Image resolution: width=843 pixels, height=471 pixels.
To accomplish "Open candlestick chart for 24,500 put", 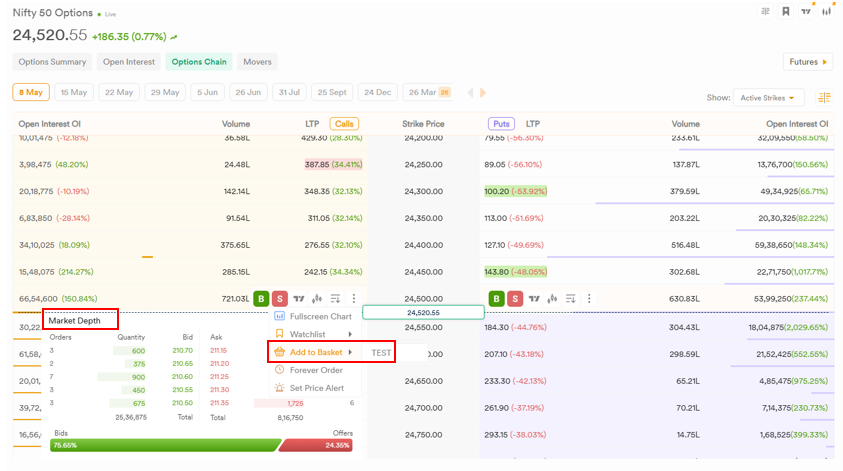I will pyautogui.click(x=552, y=298).
